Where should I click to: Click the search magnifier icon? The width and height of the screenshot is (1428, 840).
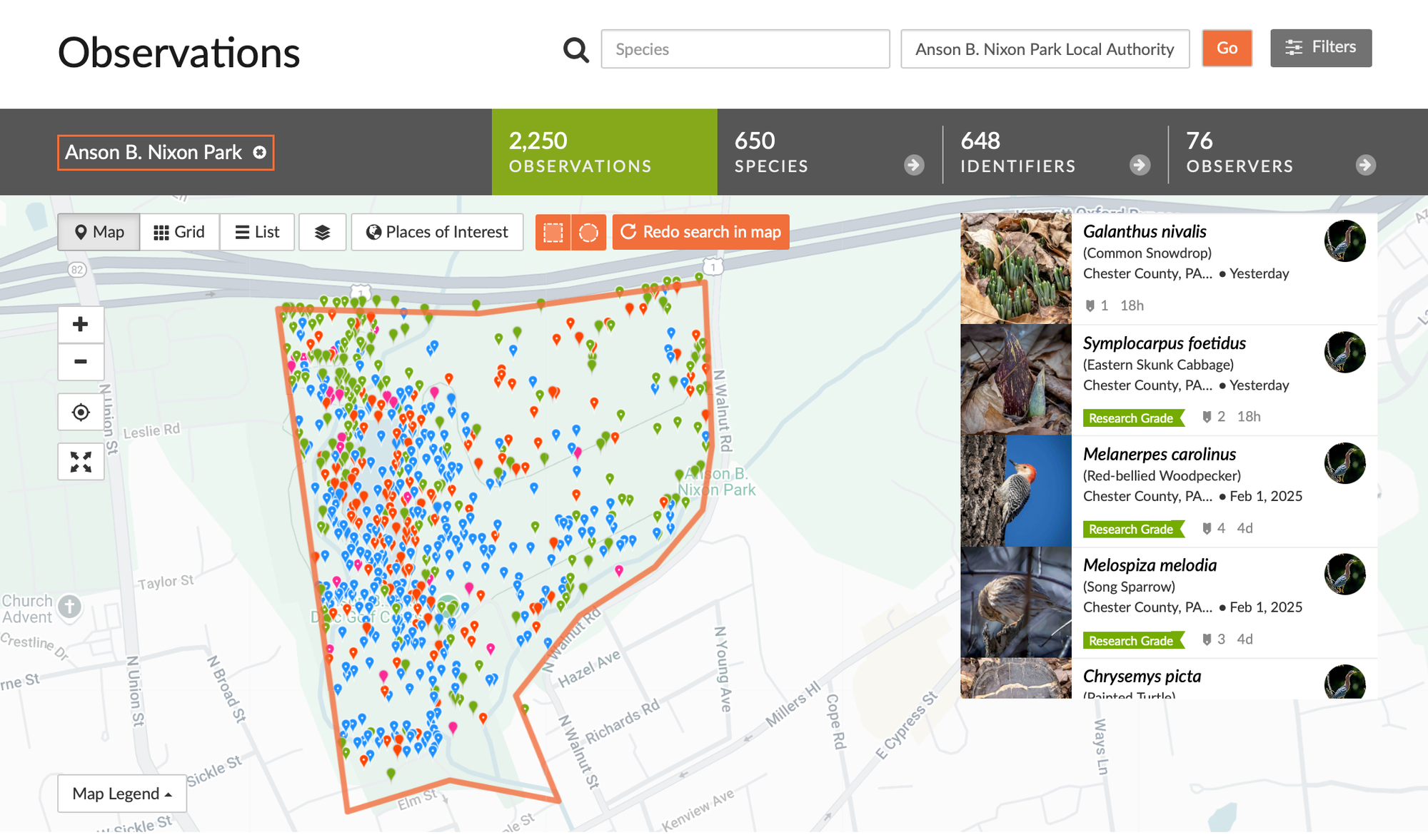575,50
